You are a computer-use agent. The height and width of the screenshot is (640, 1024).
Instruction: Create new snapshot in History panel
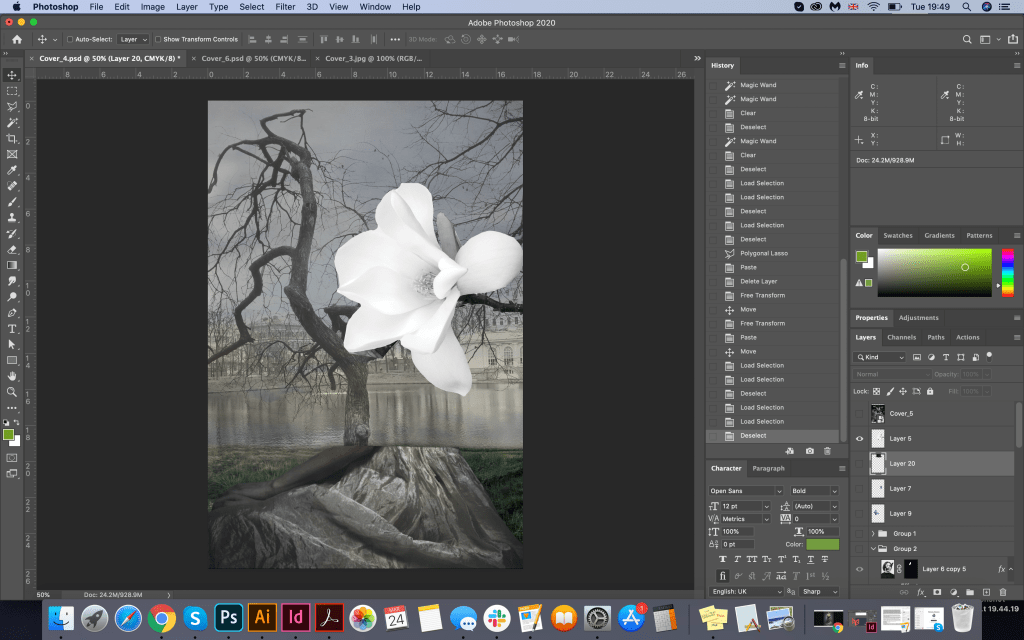pyautogui.click(x=809, y=451)
